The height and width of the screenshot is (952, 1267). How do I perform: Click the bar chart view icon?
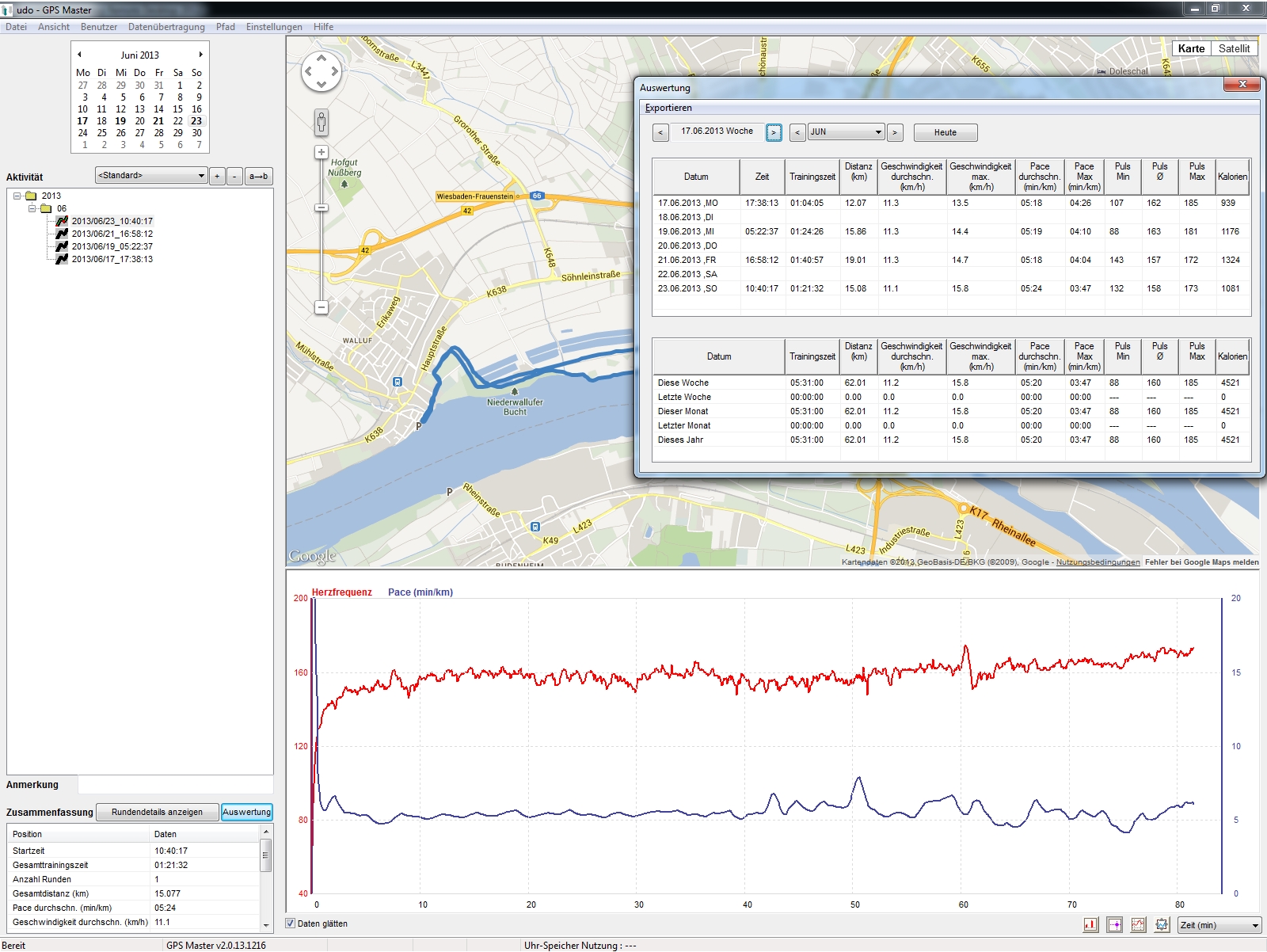1090,924
